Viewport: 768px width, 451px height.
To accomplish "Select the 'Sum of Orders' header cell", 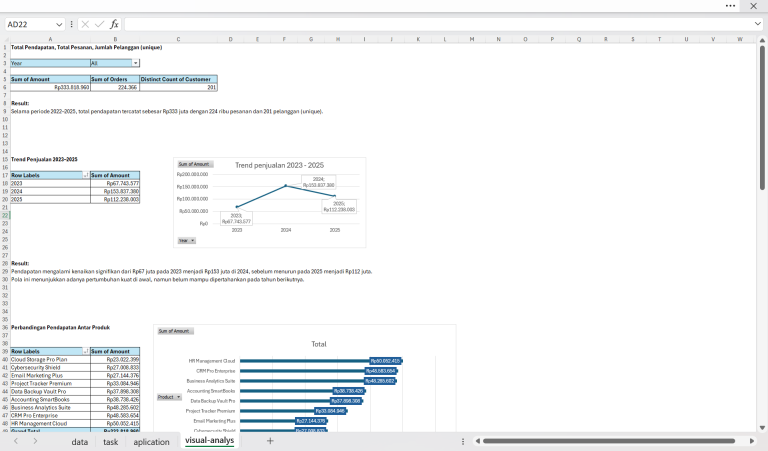I will pyautogui.click(x=115, y=79).
